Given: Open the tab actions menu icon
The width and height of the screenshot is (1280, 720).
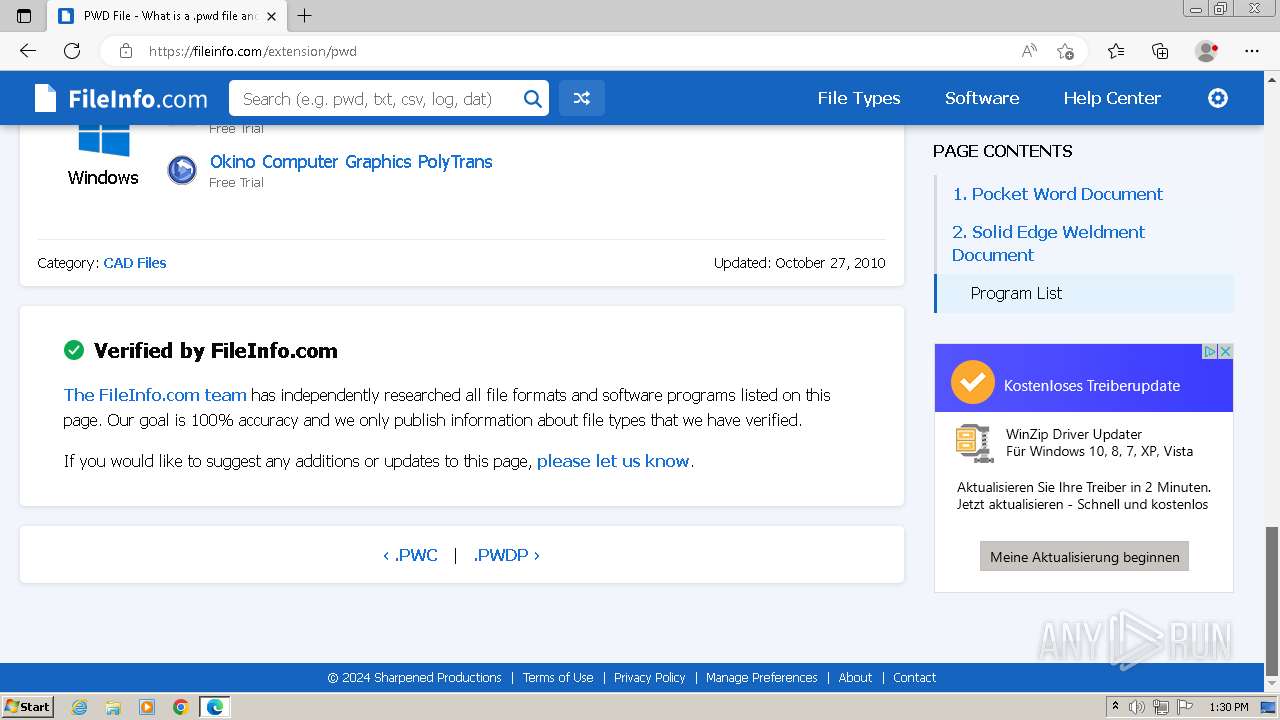Looking at the screenshot, I should (24, 16).
